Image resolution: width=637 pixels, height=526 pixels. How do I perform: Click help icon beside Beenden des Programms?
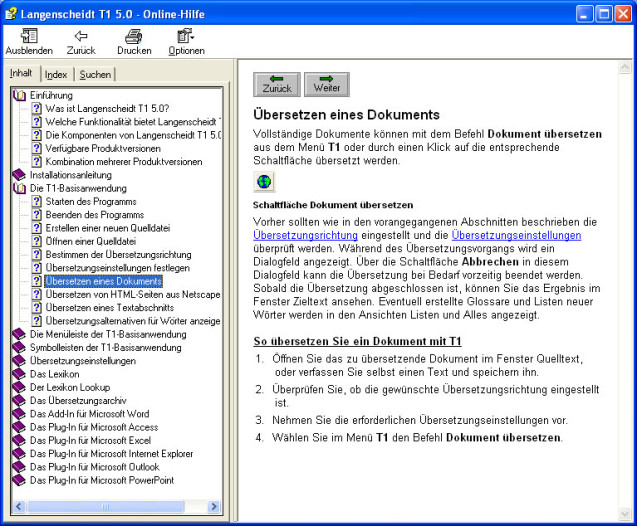(37, 215)
